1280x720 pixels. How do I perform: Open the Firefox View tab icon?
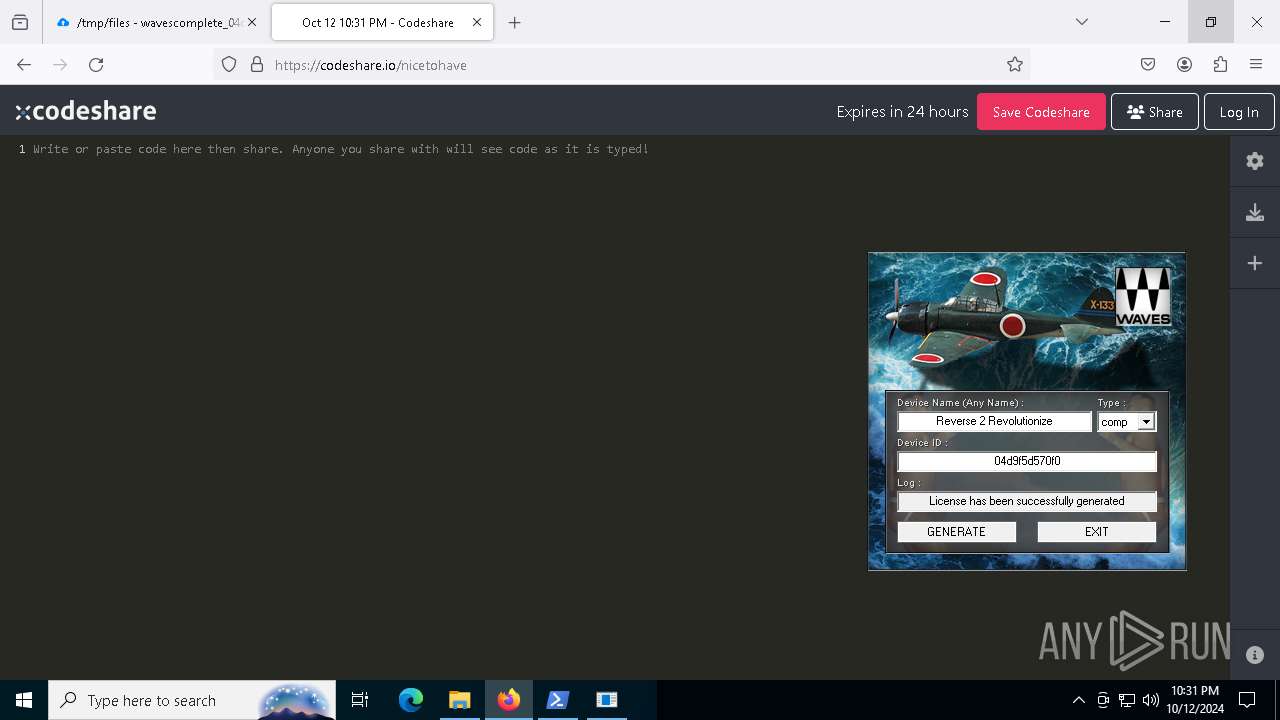point(20,22)
